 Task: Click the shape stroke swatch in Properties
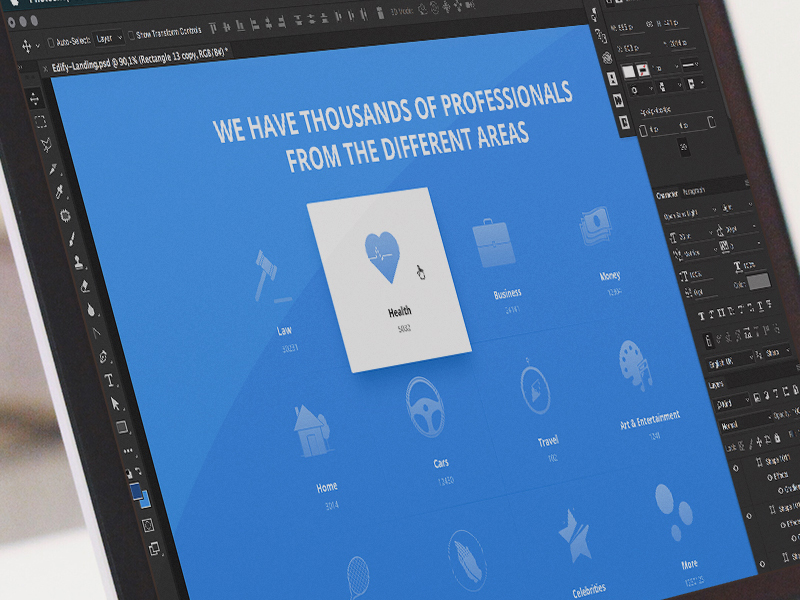[x=643, y=70]
